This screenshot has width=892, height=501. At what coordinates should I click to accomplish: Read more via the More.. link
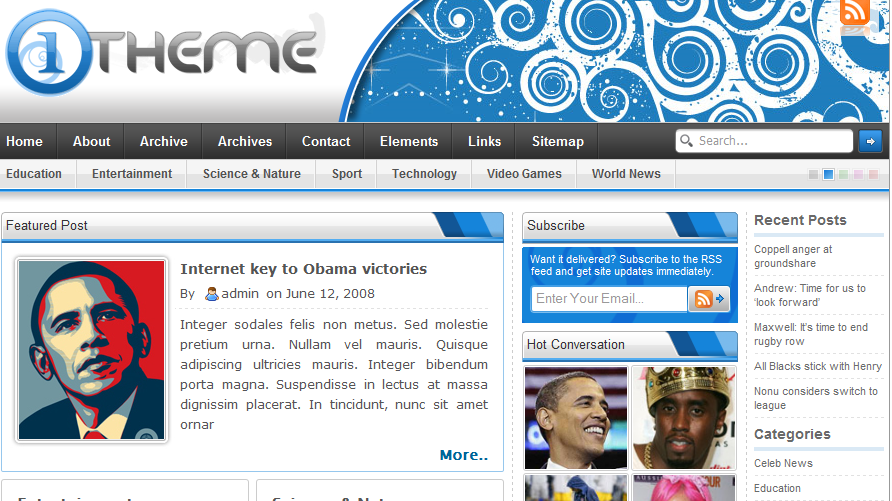click(x=464, y=455)
